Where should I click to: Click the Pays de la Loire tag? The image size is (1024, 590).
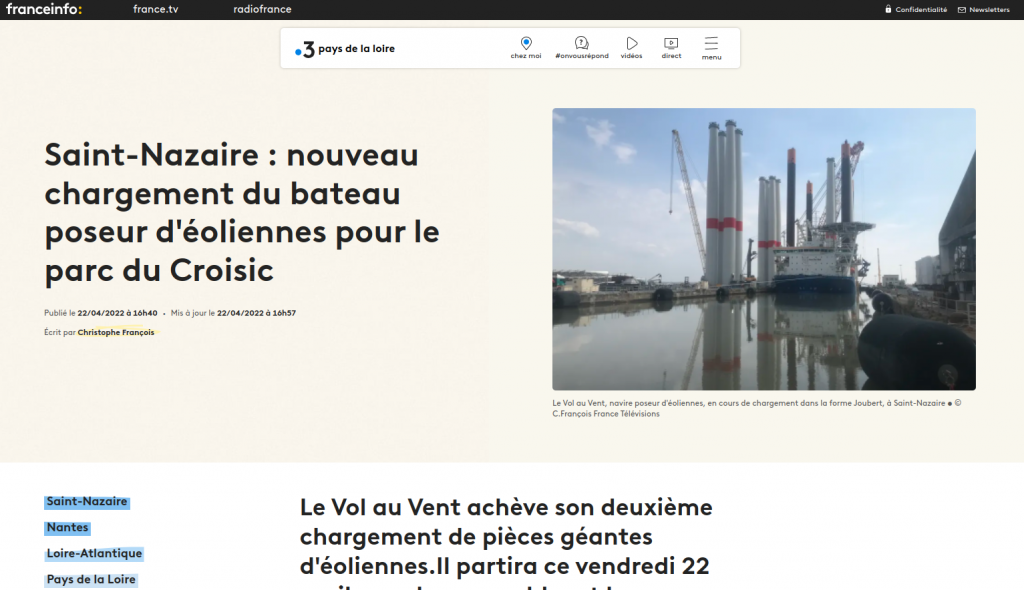click(x=91, y=580)
